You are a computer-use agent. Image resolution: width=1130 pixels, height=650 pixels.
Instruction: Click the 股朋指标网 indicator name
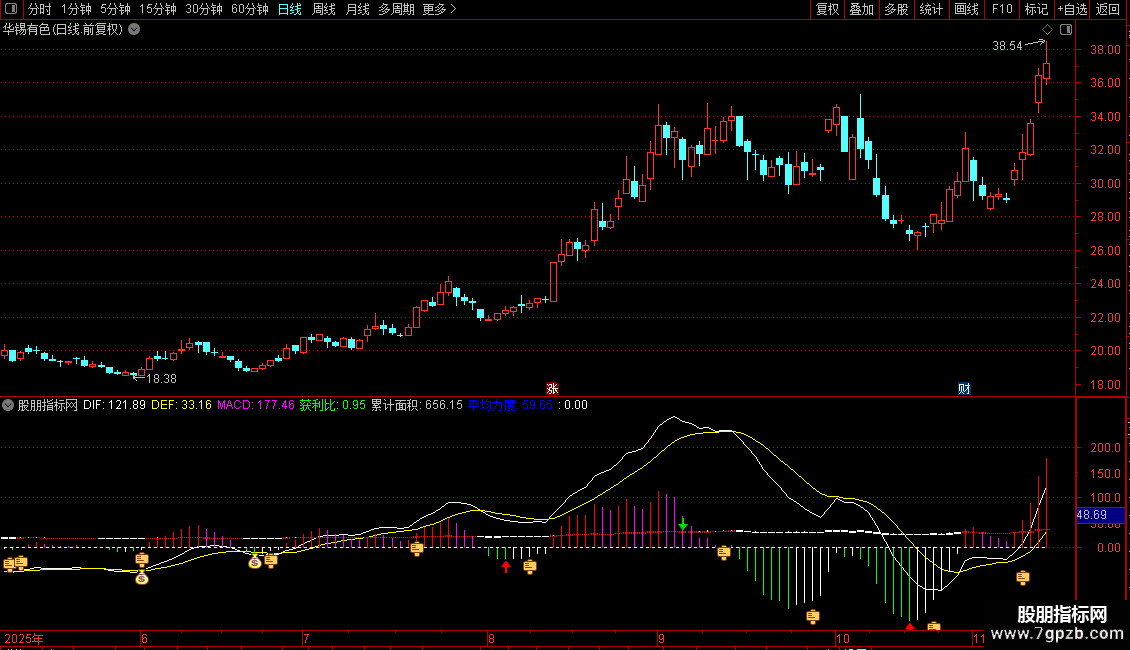click(48, 405)
